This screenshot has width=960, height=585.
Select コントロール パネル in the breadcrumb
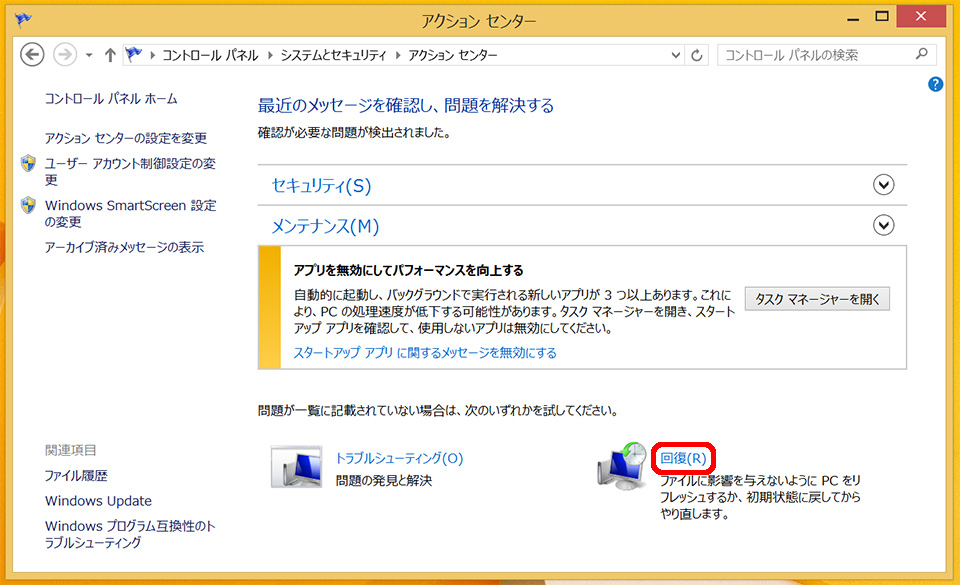(210, 56)
